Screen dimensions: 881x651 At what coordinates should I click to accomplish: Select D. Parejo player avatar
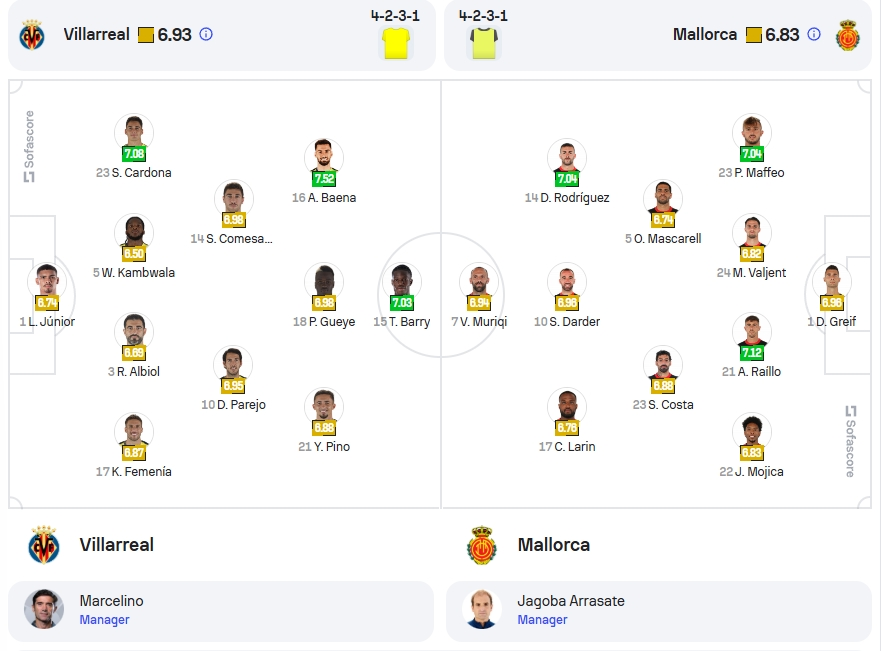(x=233, y=363)
